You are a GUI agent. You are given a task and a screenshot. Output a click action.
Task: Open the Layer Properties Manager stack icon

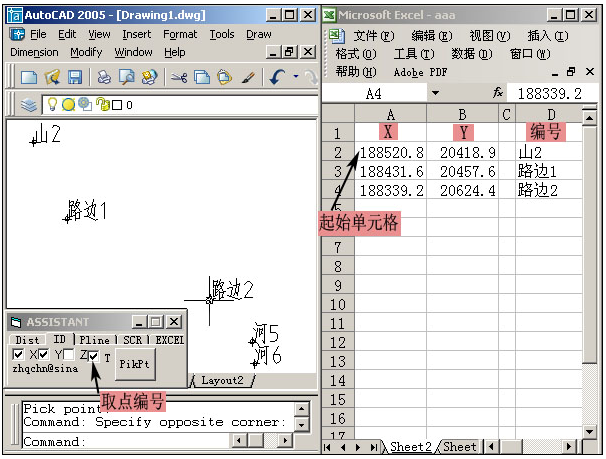[x=28, y=105]
